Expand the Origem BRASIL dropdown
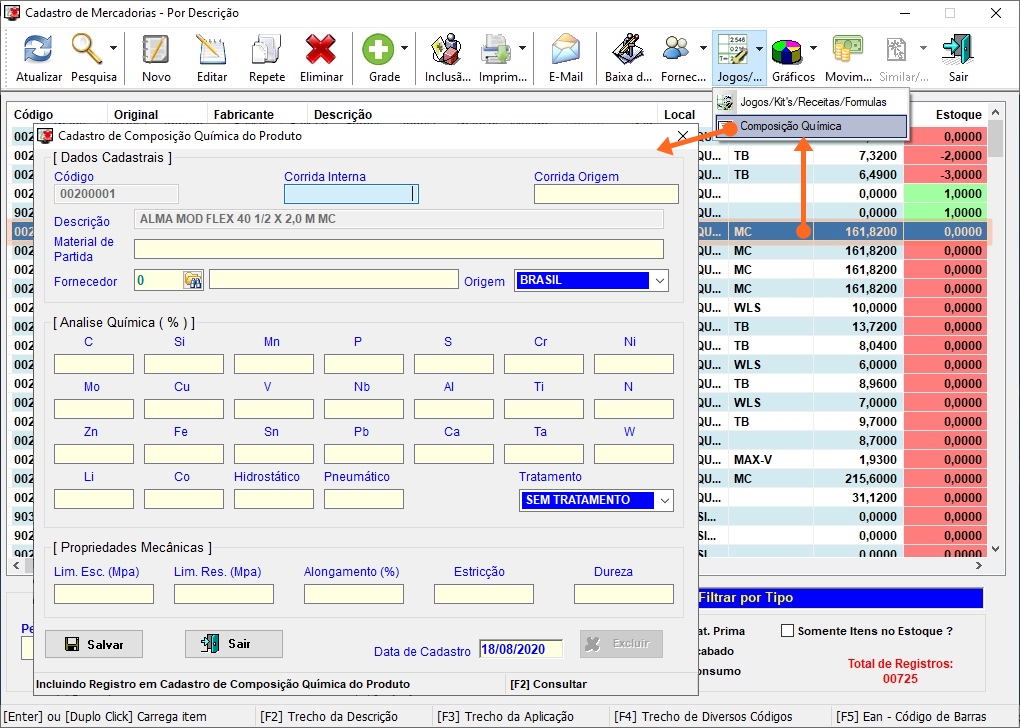This screenshot has width=1020, height=728. point(659,281)
